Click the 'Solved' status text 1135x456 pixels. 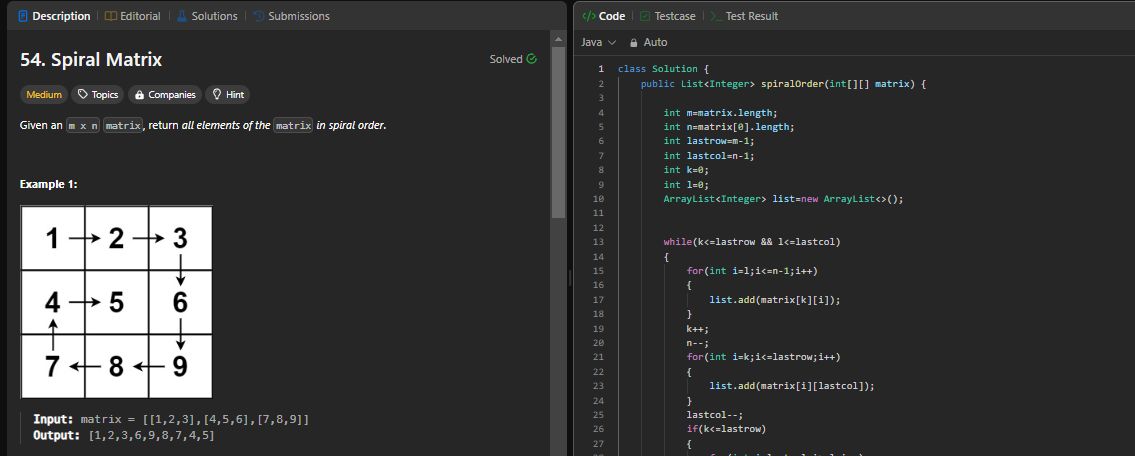505,59
